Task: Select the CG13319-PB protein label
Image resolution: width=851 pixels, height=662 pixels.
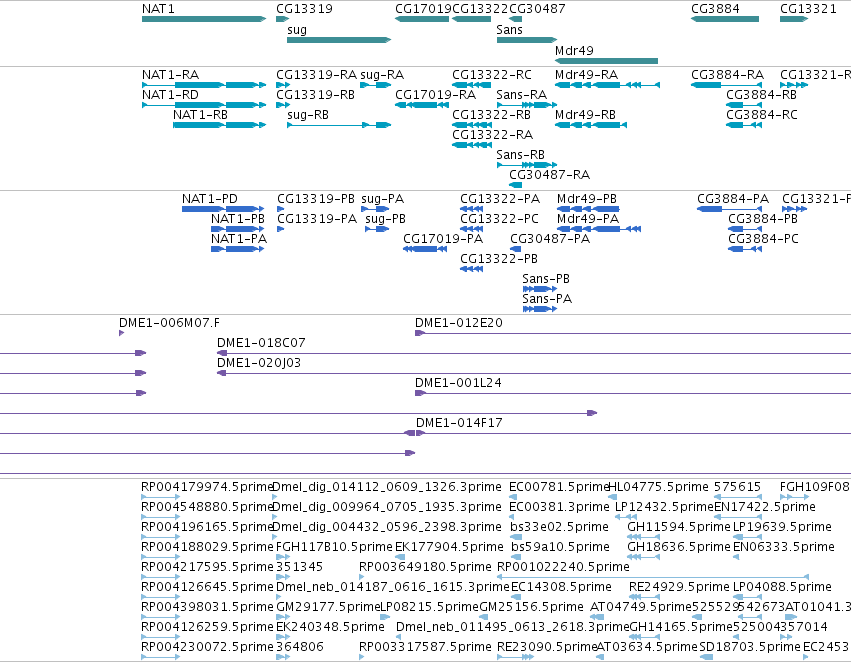Action: (316, 199)
